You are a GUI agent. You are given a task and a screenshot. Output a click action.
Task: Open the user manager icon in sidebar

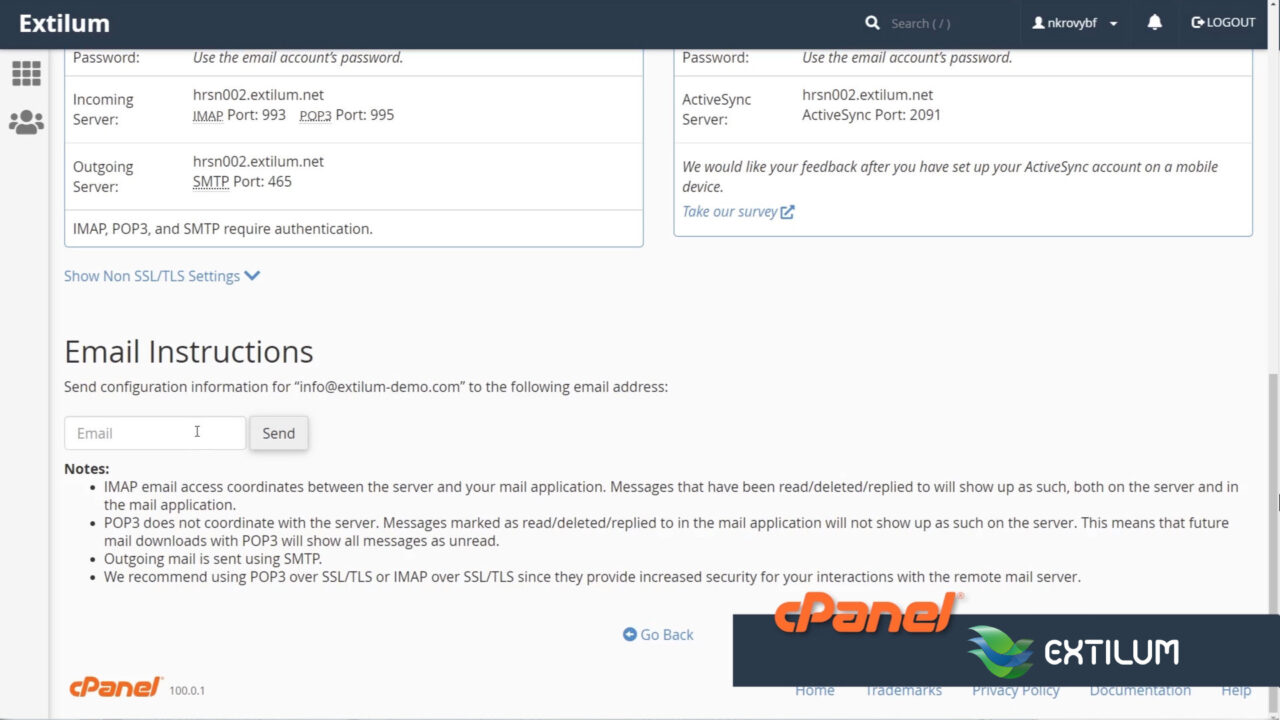coord(26,121)
